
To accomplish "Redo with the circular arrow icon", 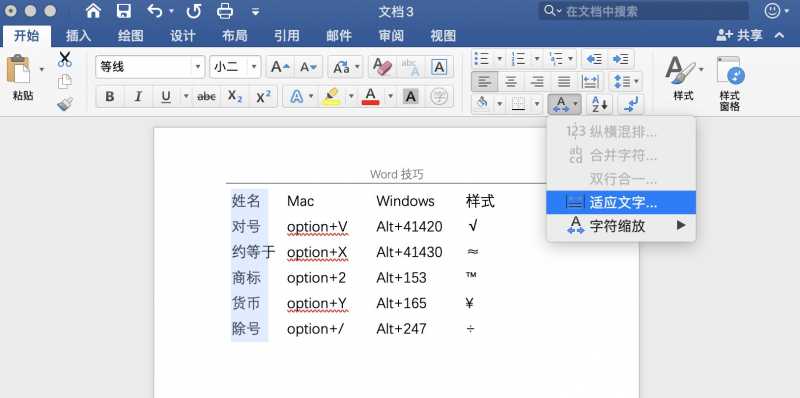I will 193,11.
